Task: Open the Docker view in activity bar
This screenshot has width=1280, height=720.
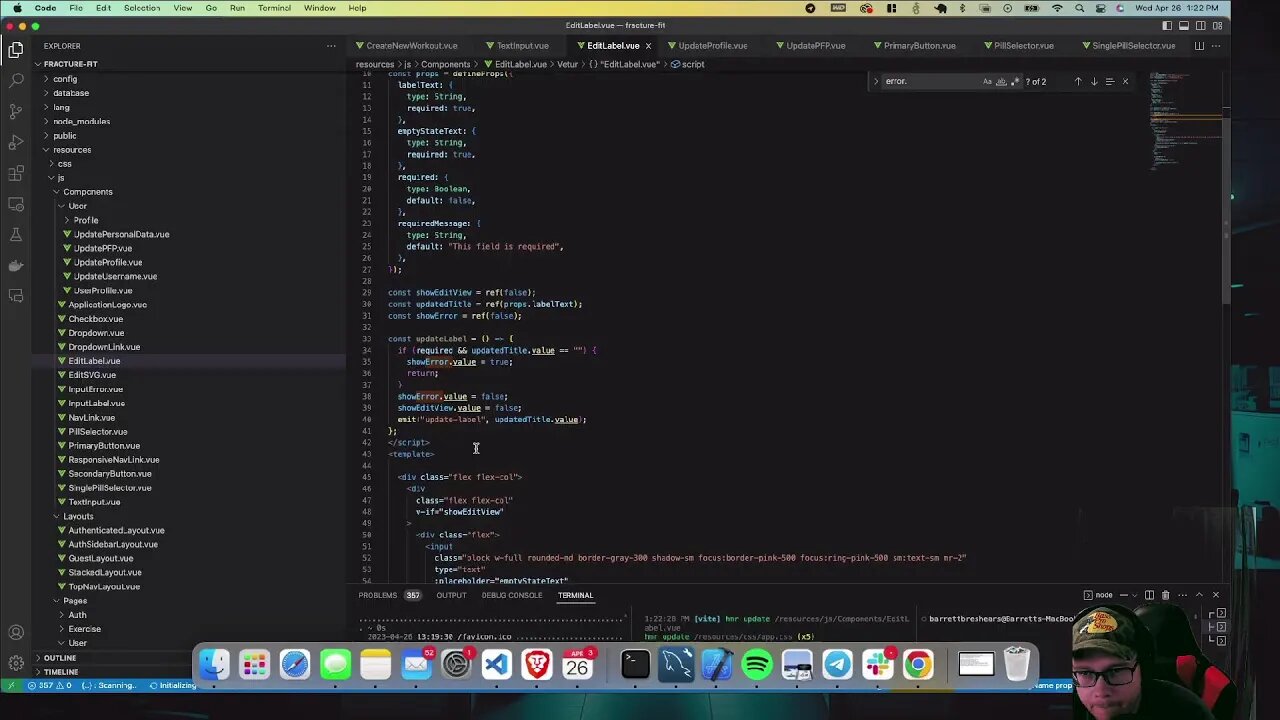Action: (x=16, y=266)
